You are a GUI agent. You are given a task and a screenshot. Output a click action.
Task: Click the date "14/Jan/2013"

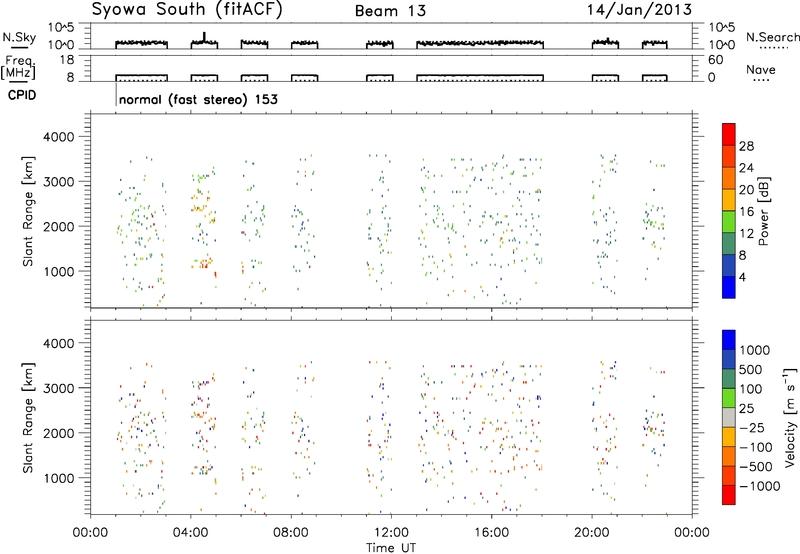coord(639,10)
